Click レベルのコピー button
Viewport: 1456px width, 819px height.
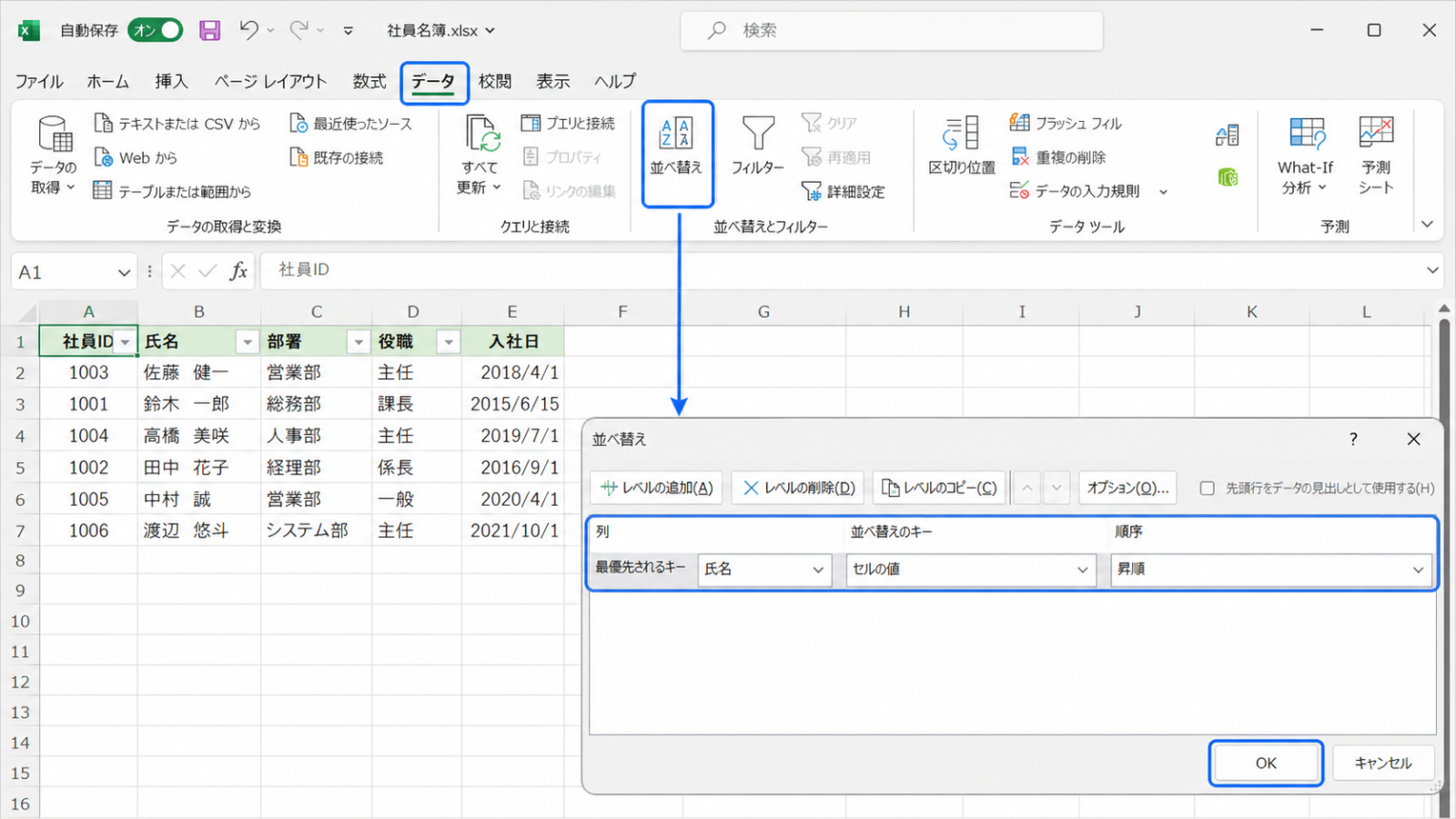click(x=939, y=488)
